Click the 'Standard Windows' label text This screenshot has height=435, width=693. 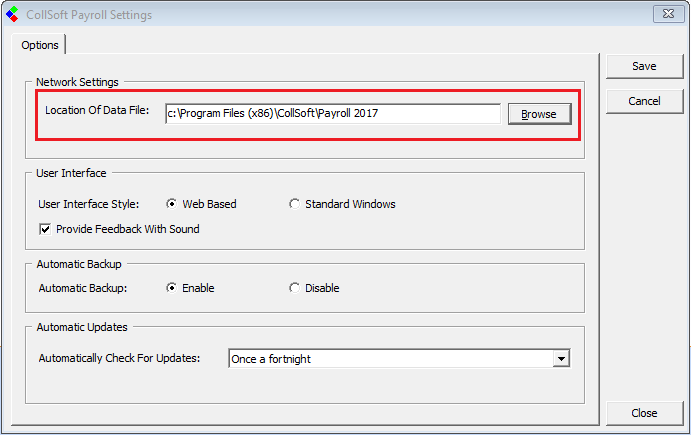coord(350,204)
